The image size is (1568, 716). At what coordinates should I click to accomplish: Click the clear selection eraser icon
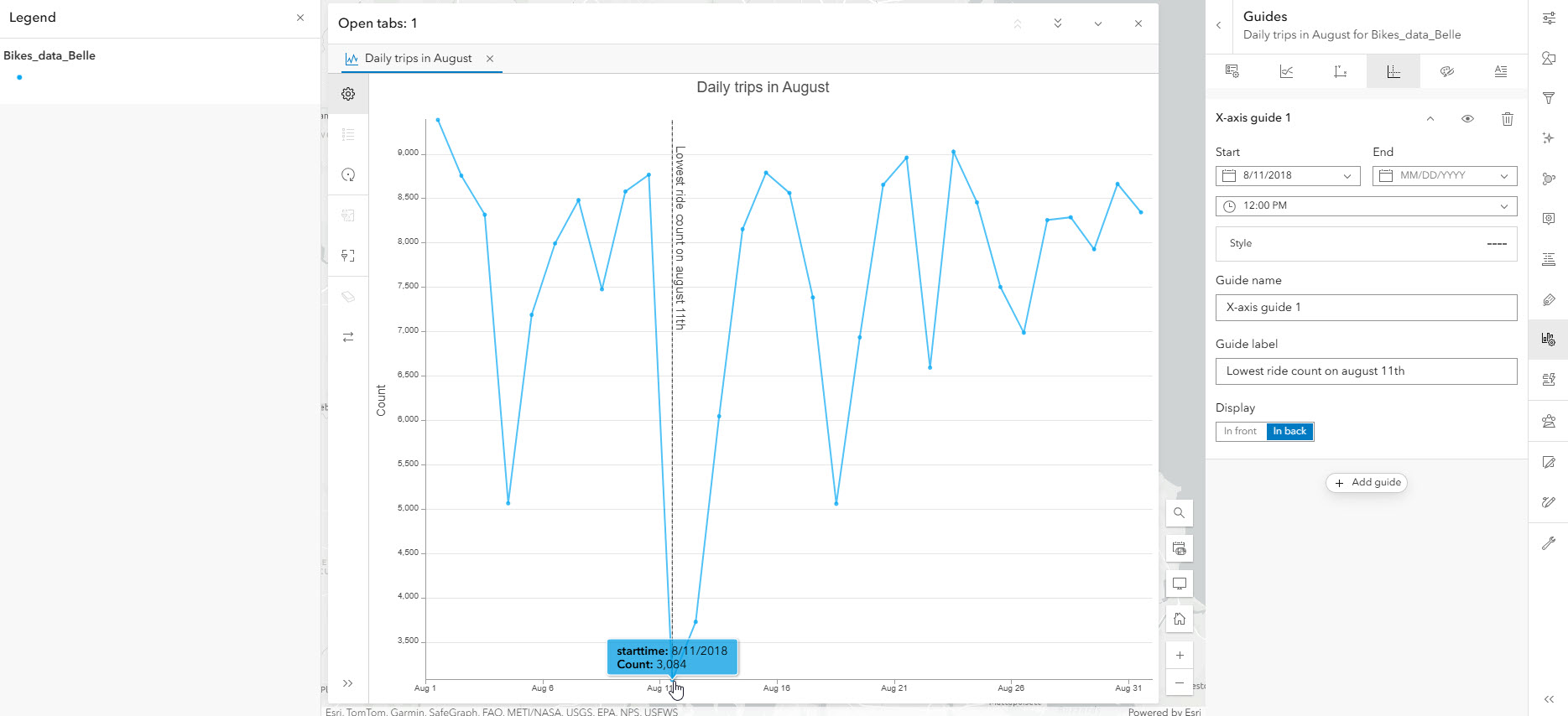(348, 296)
